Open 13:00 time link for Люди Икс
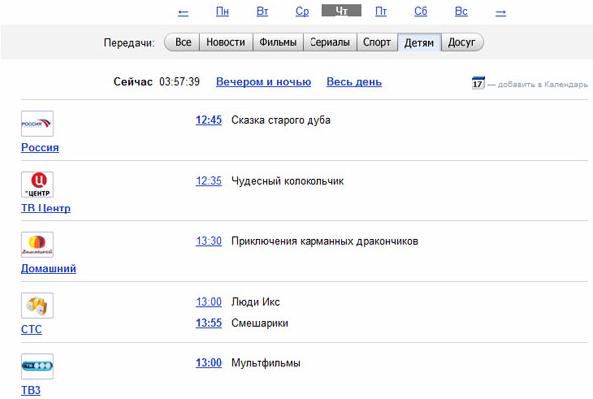The width and height of the screenshot is (593, 399). [209, 302]
